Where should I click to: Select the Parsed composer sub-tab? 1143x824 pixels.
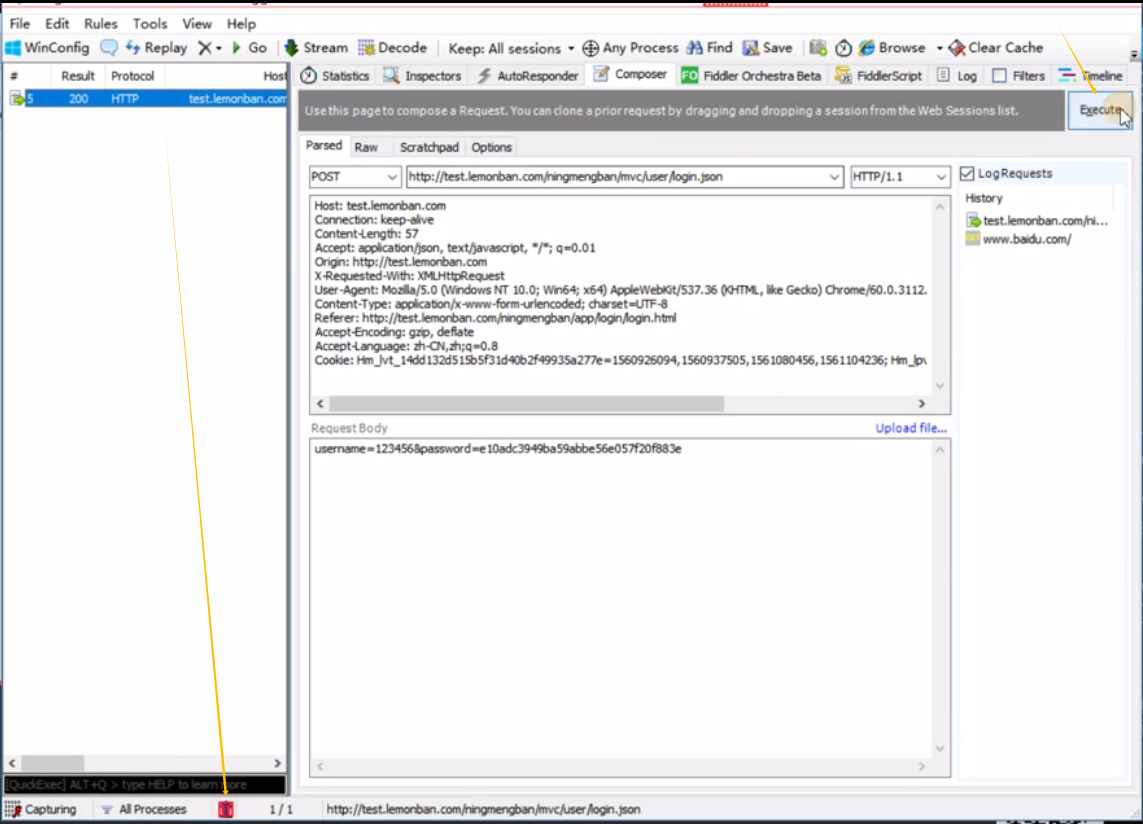(324, 146)
